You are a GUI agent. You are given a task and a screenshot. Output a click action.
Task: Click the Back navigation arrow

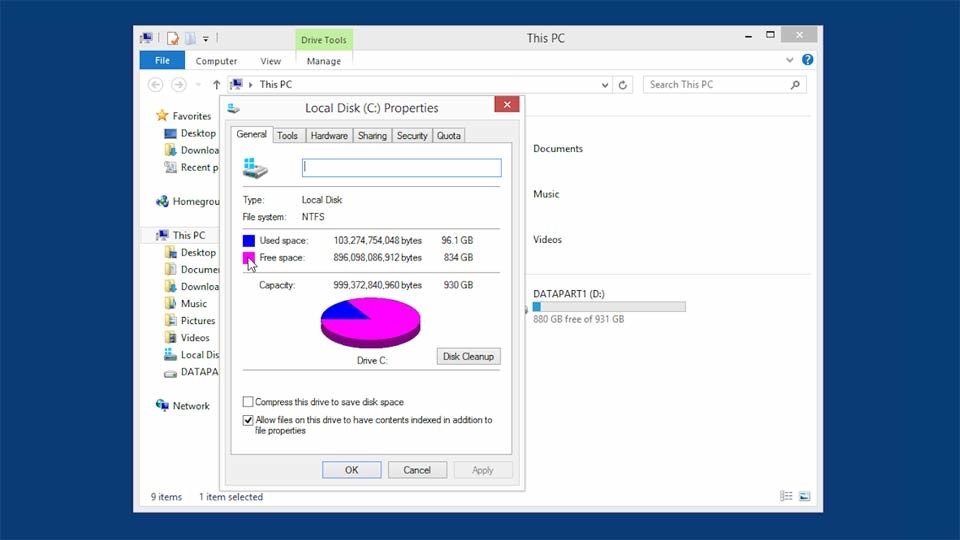[156, 84]
